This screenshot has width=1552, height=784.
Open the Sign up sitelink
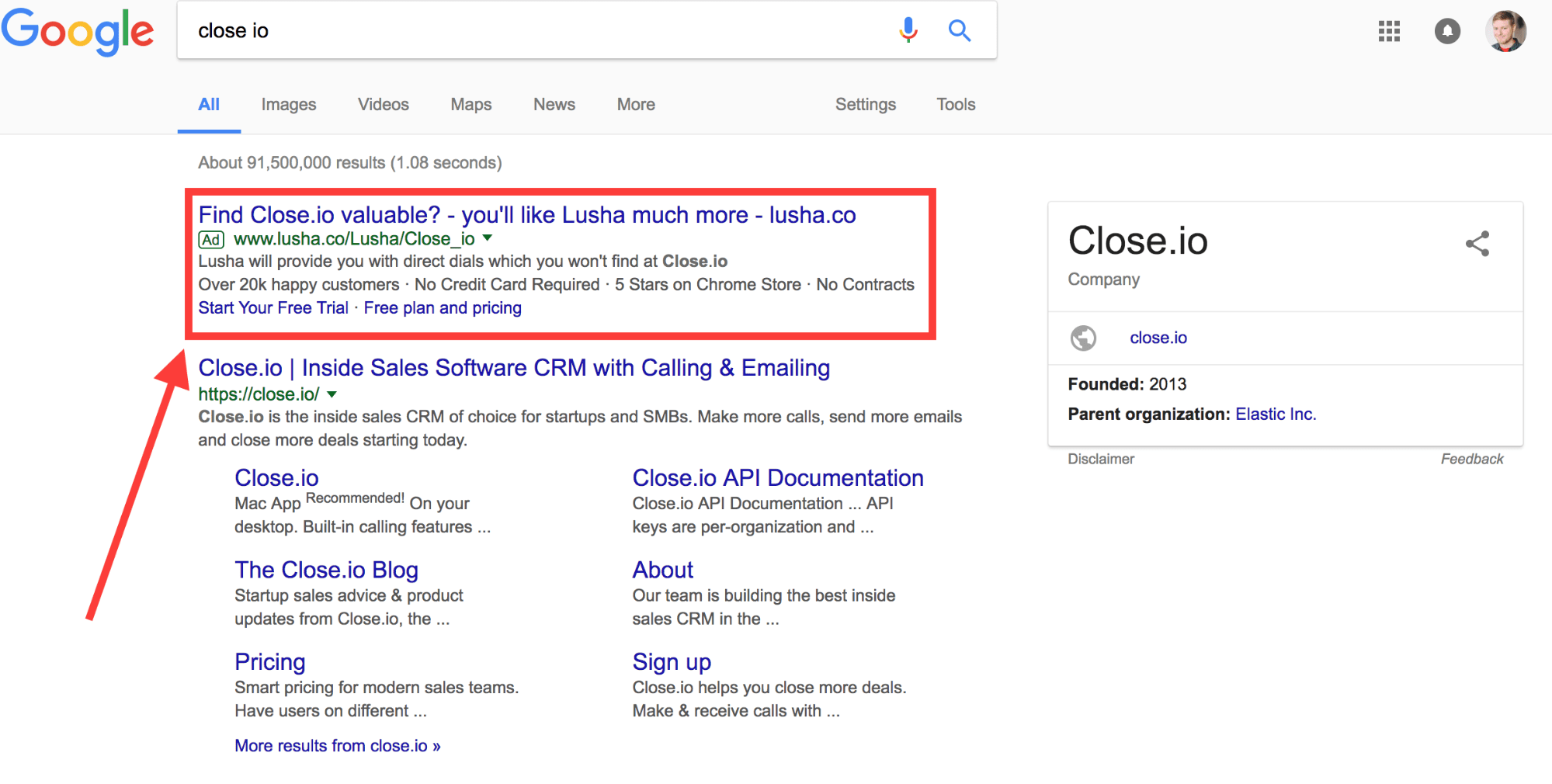coord(672,661)
